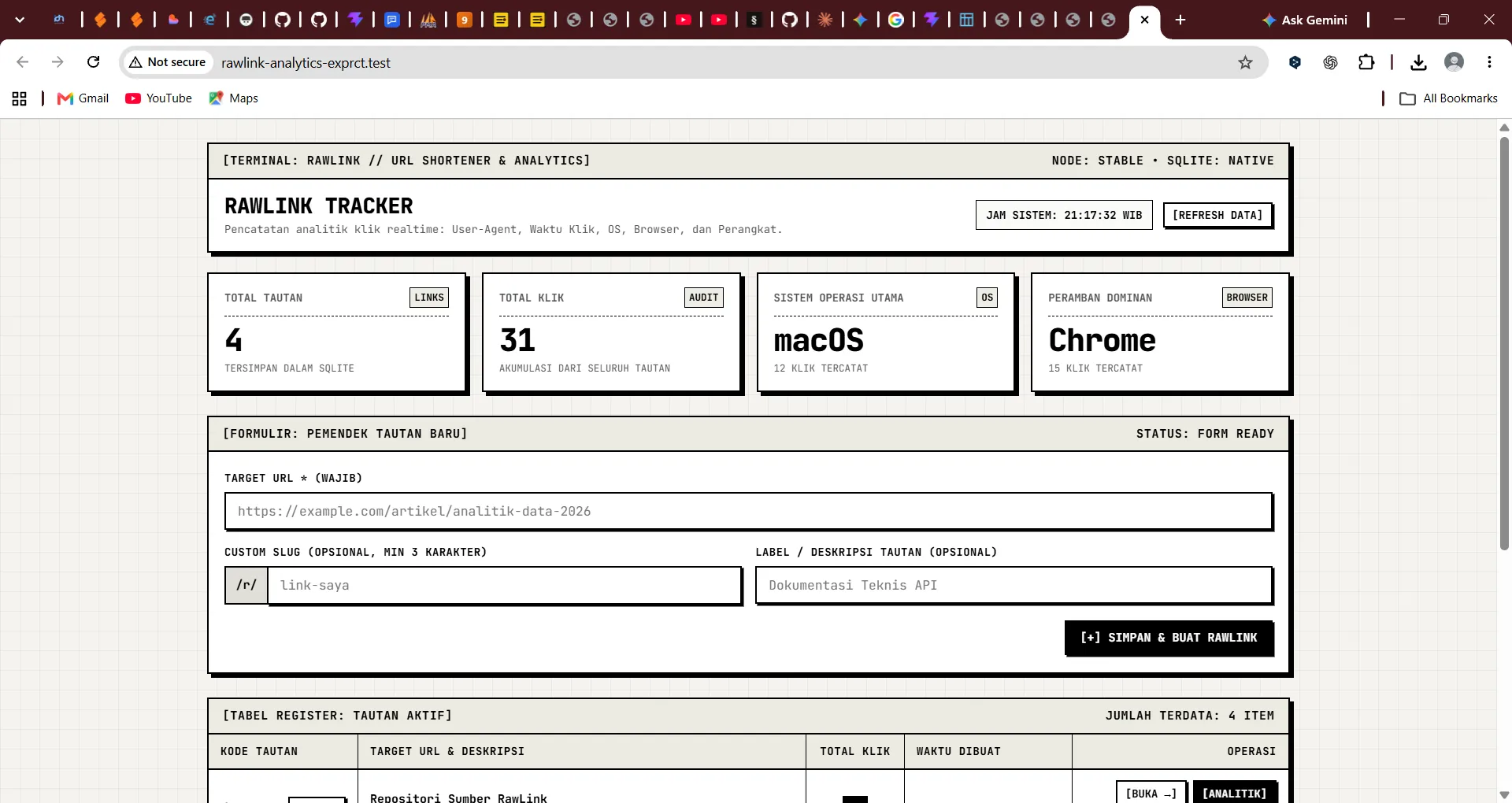Click the 'LINKS' badge on Total Tautan card
Screen dimensions: 1512x803
(429, 298)
